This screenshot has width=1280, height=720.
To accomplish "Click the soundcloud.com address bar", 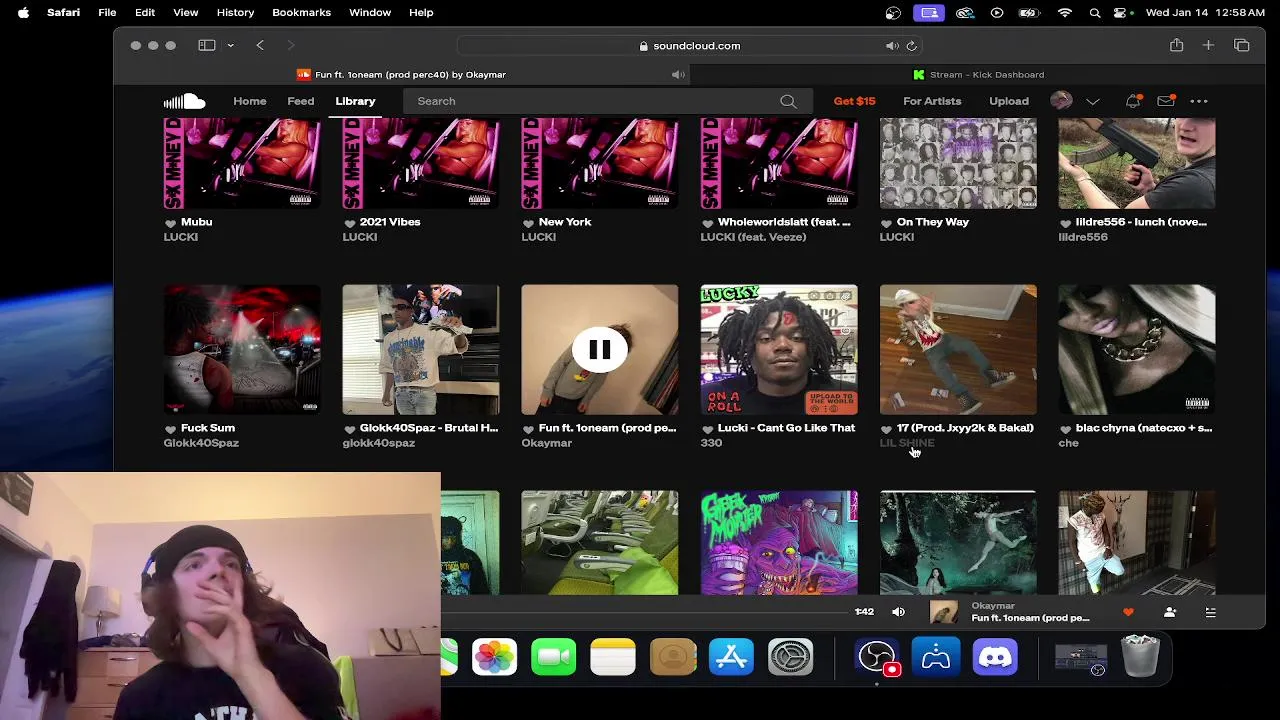I will coord(690,46).
